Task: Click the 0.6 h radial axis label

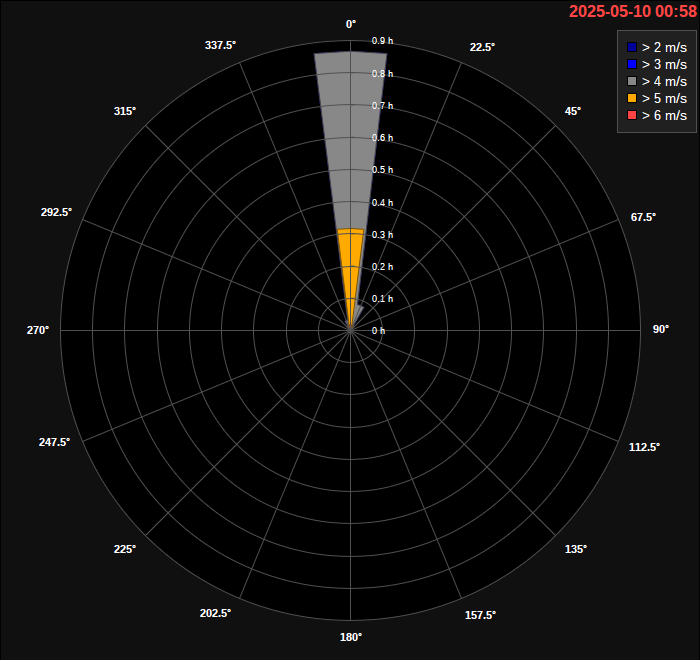Action: click(383, 138)
